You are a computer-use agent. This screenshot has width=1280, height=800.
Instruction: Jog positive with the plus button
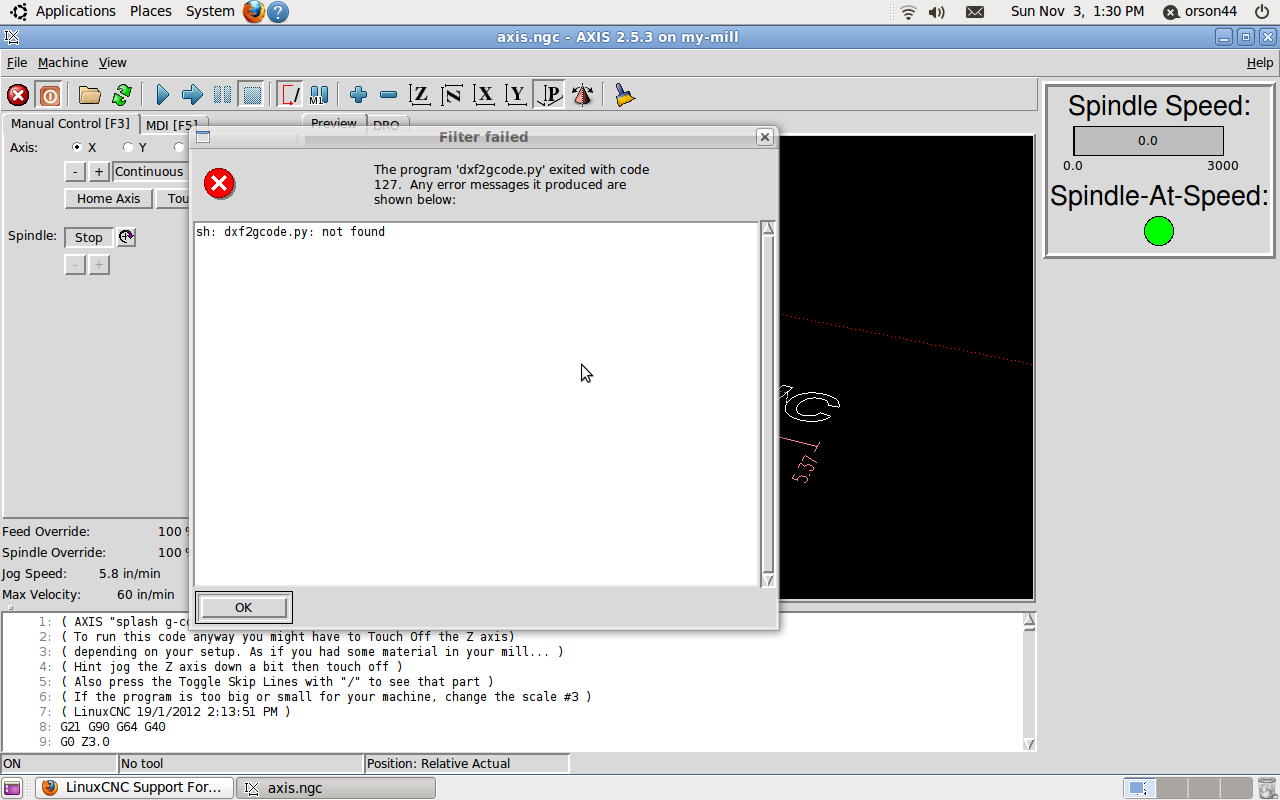click(x=99, y=172)
